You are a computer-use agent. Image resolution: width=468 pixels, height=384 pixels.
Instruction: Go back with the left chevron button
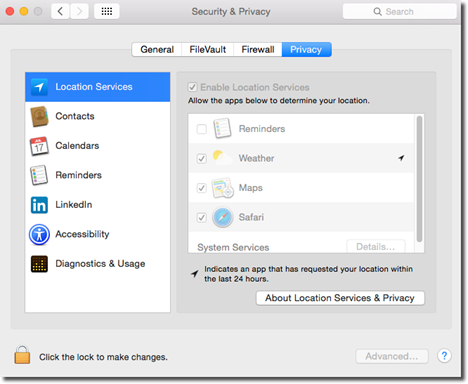point(60,12)
